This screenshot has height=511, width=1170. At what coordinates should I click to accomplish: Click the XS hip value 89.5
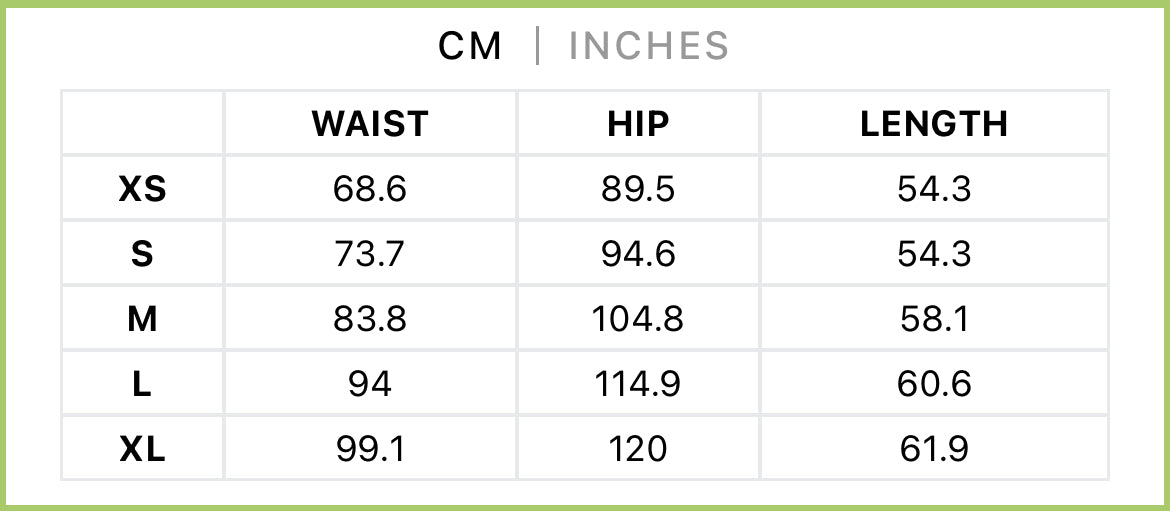[x=638, y=189]
